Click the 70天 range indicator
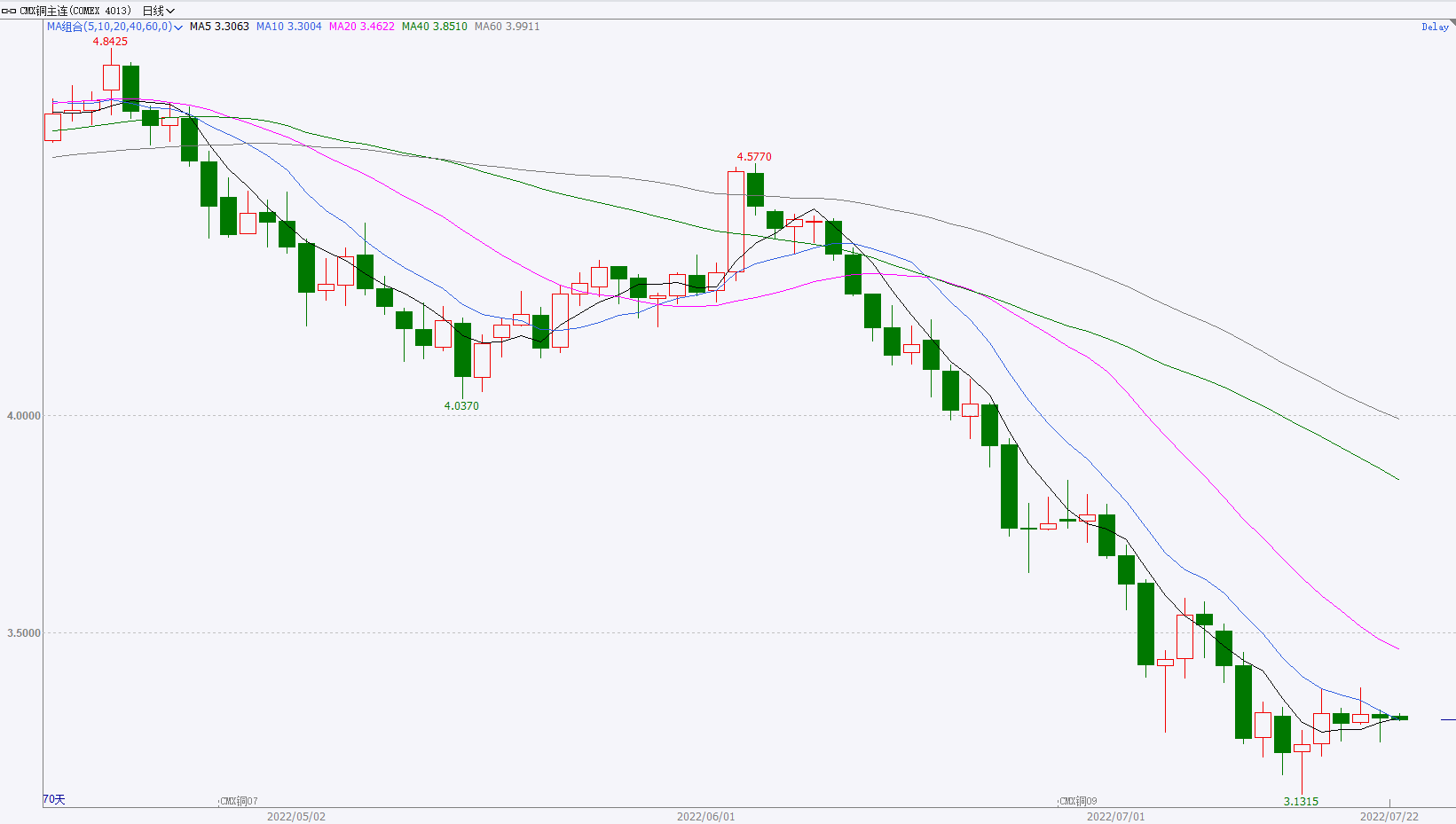This screenshot has height=824, width=1456. click(54, 800)
